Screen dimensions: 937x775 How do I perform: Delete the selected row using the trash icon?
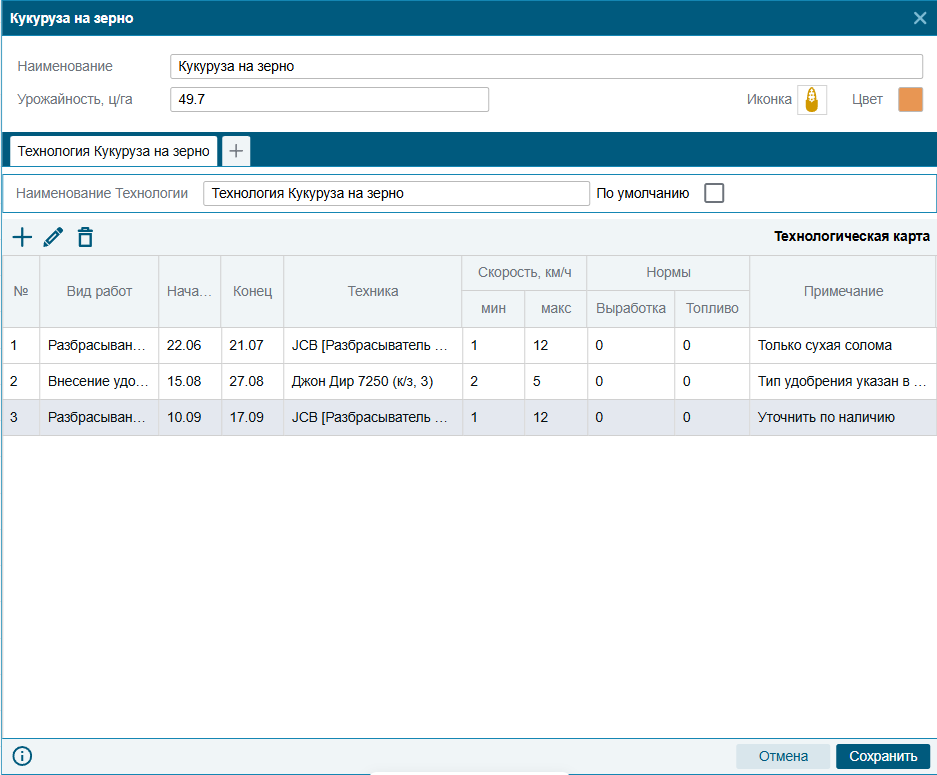85,237
